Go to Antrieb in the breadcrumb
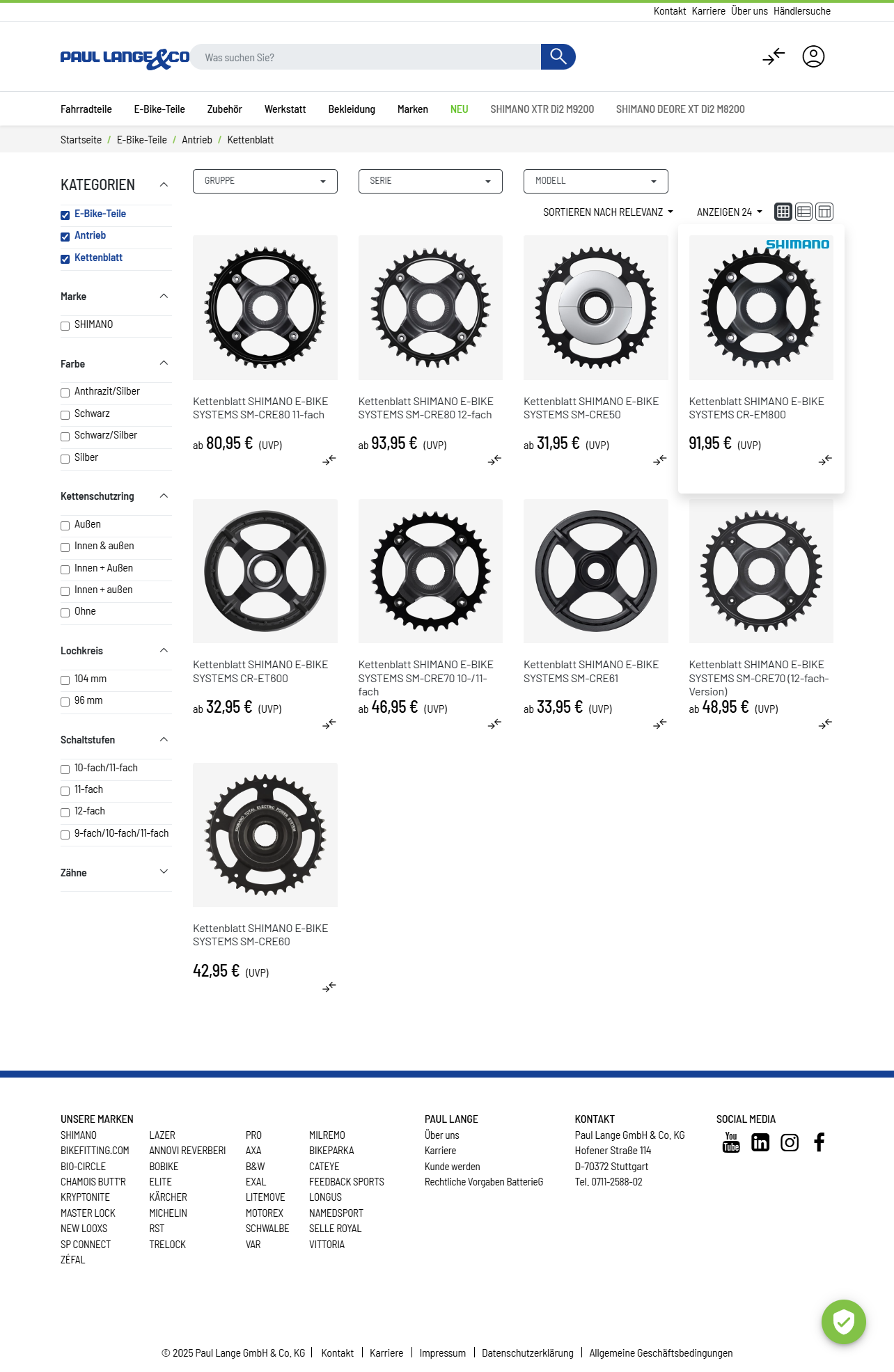The image size is (894, 1372). coord(197,140)
